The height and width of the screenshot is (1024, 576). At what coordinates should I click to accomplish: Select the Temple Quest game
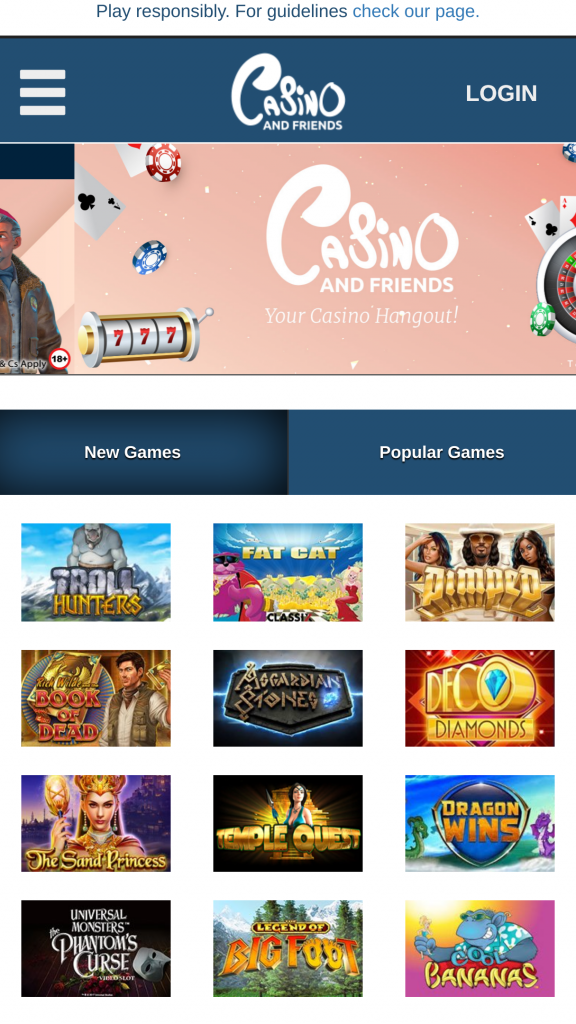[x=288, y=824]
